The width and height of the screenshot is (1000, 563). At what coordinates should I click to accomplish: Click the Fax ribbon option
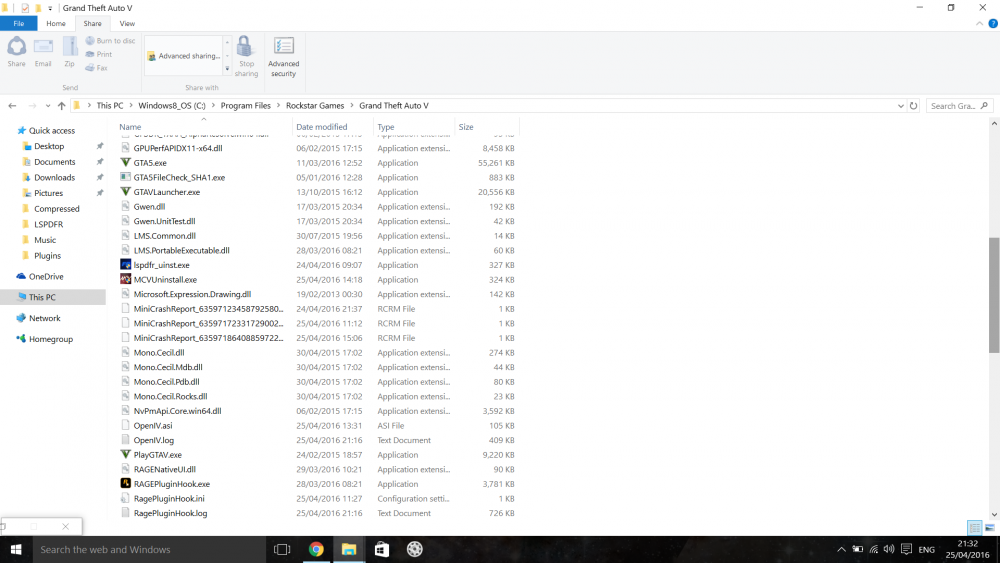97,68
